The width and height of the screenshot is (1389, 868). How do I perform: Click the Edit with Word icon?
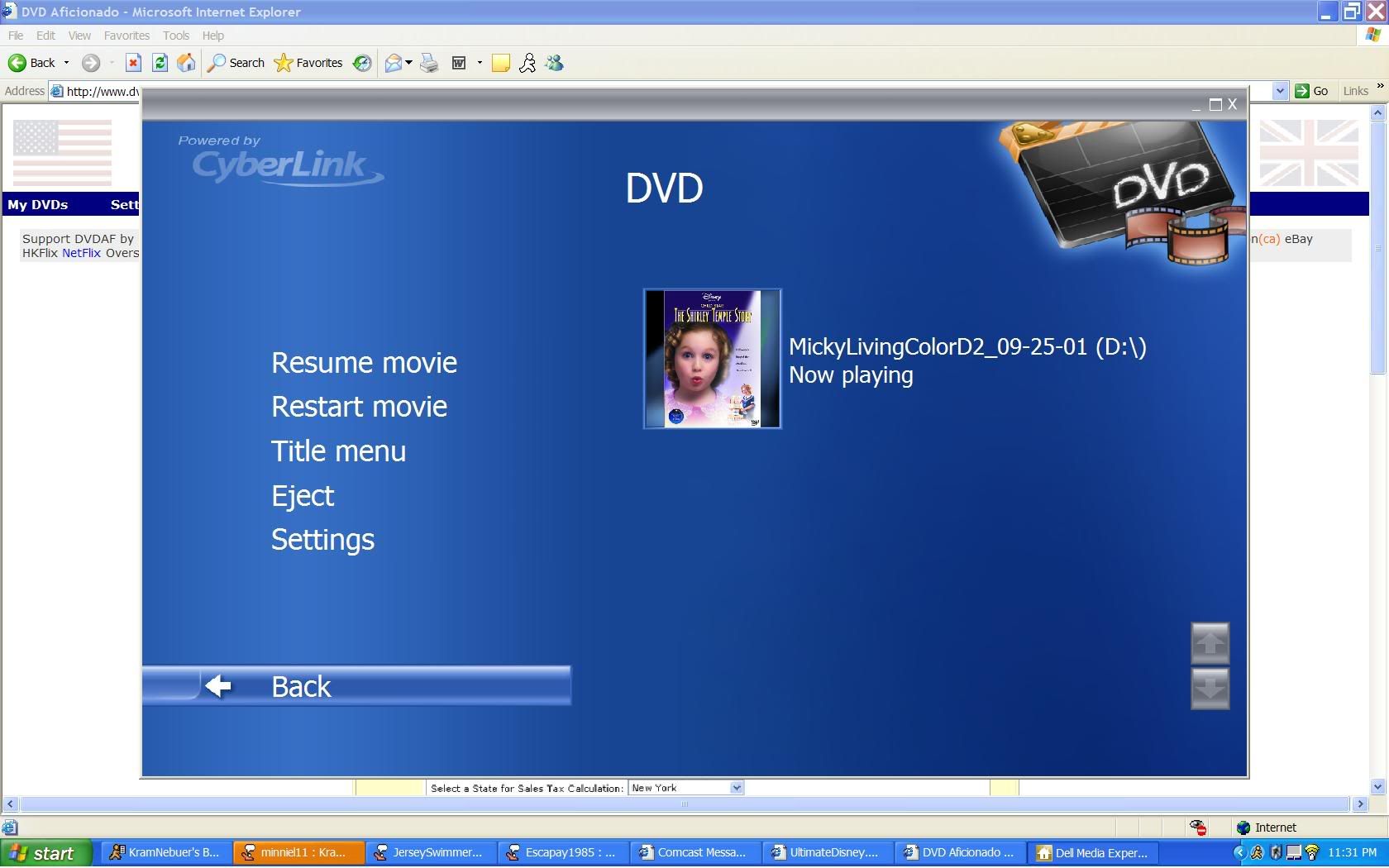pyautogui.click(x=459, y=63)
